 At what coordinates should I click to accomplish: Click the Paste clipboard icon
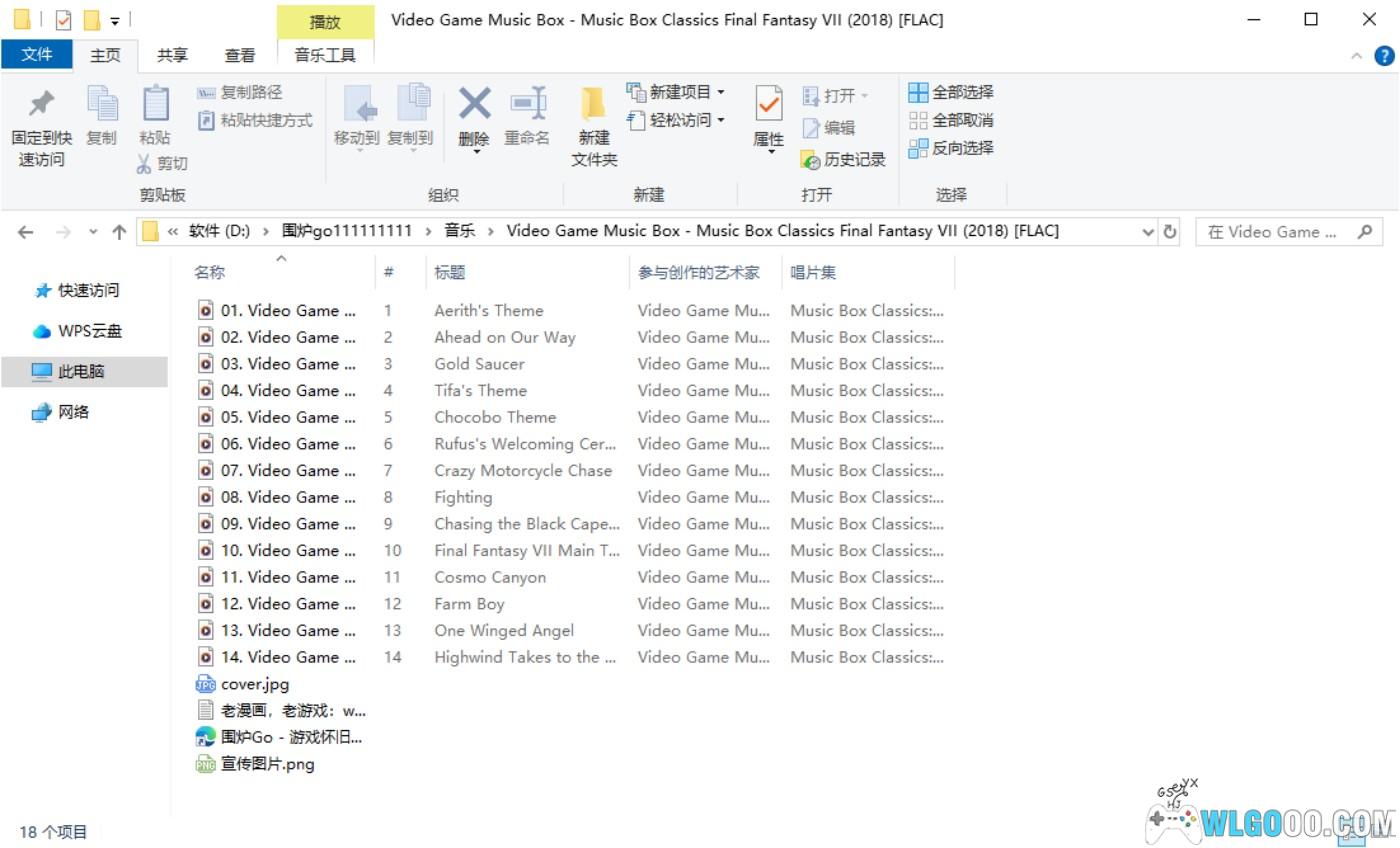155,105
